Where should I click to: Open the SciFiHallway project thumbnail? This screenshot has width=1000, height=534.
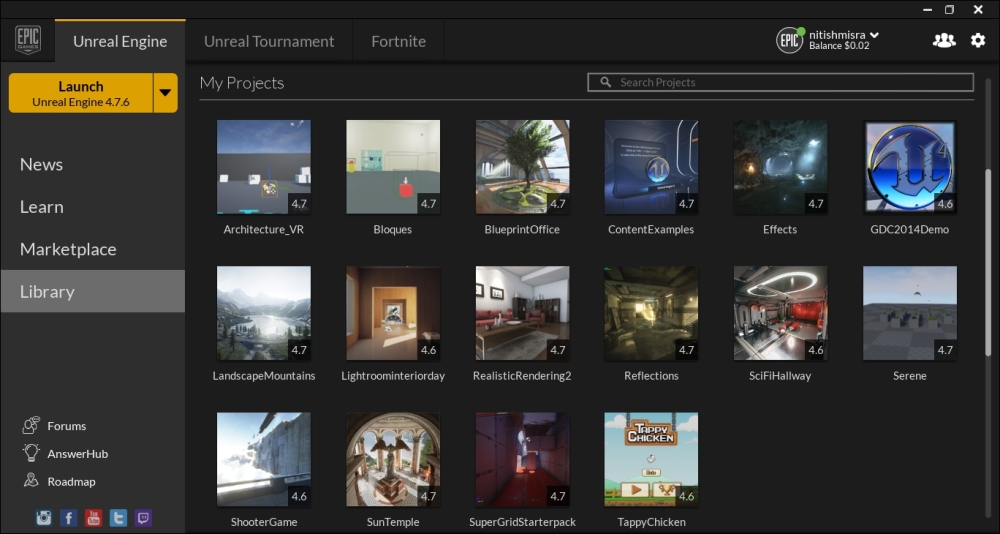pyautogui.click(x=781, y=313)
